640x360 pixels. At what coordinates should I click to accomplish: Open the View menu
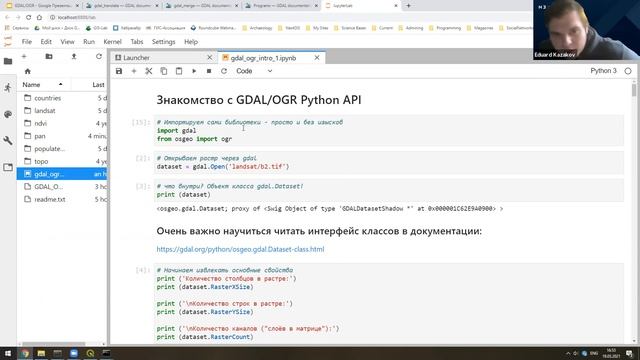coord(67,42)
